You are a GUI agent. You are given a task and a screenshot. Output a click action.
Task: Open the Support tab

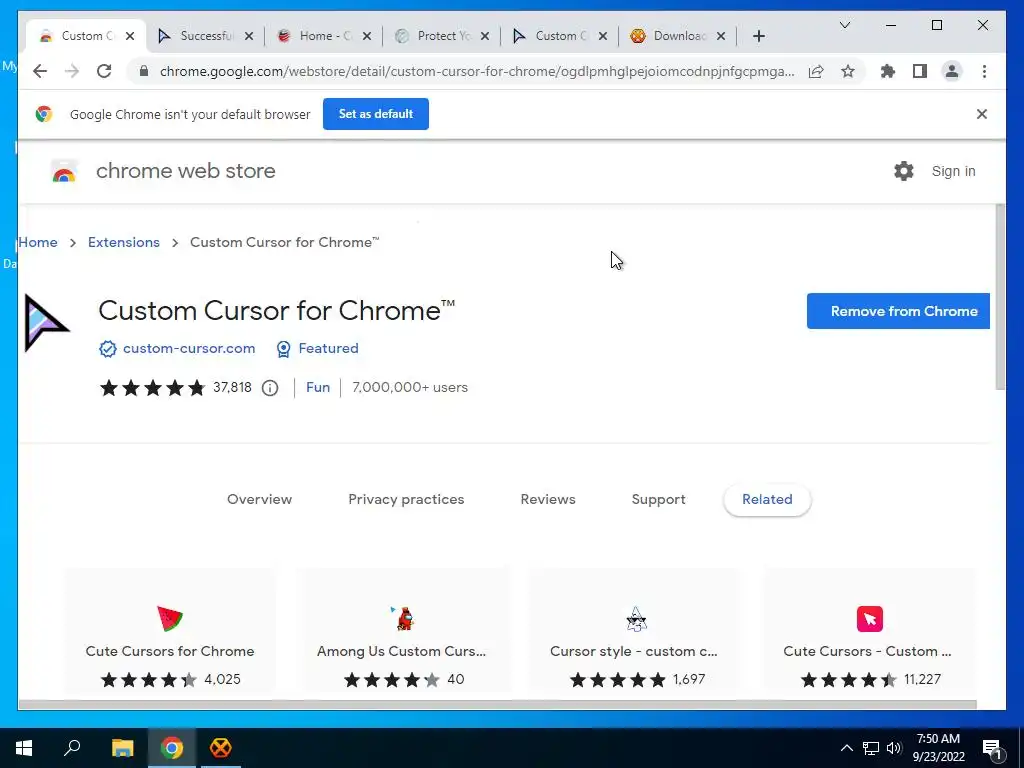658,500
